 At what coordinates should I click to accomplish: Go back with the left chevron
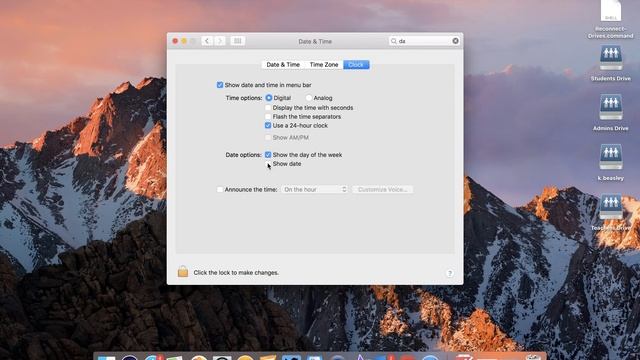tap(207, 41)
